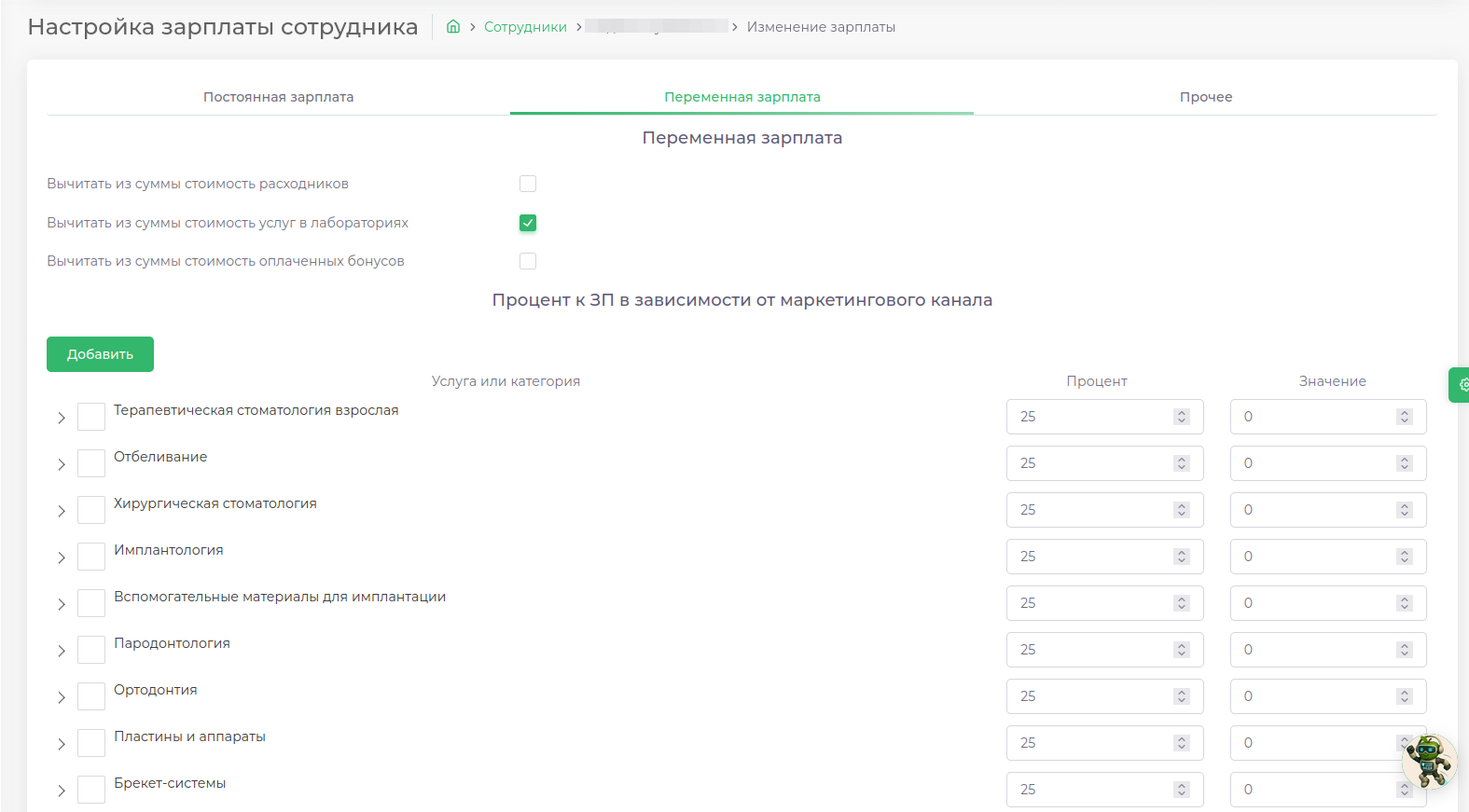Click stepper arrows in Имплантология value field
The width and height of the screenshot is (1469, 812).
click(x=1405, y=557)
